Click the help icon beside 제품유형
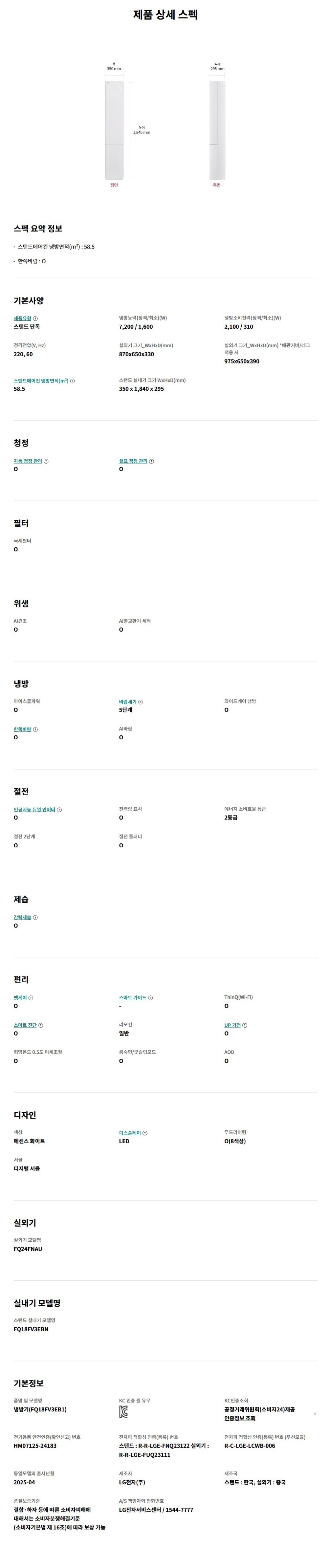The image size is (331, 1568). [35, 318]
